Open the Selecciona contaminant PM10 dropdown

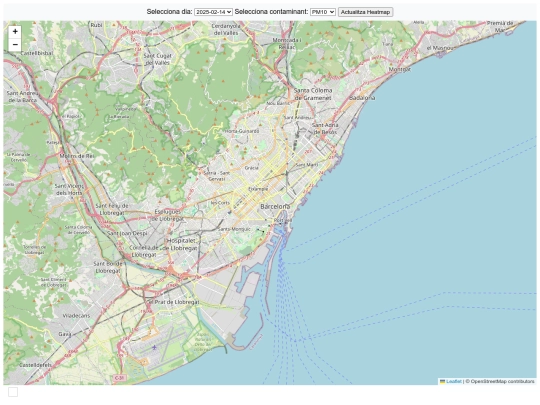click(x=323, y=12)
